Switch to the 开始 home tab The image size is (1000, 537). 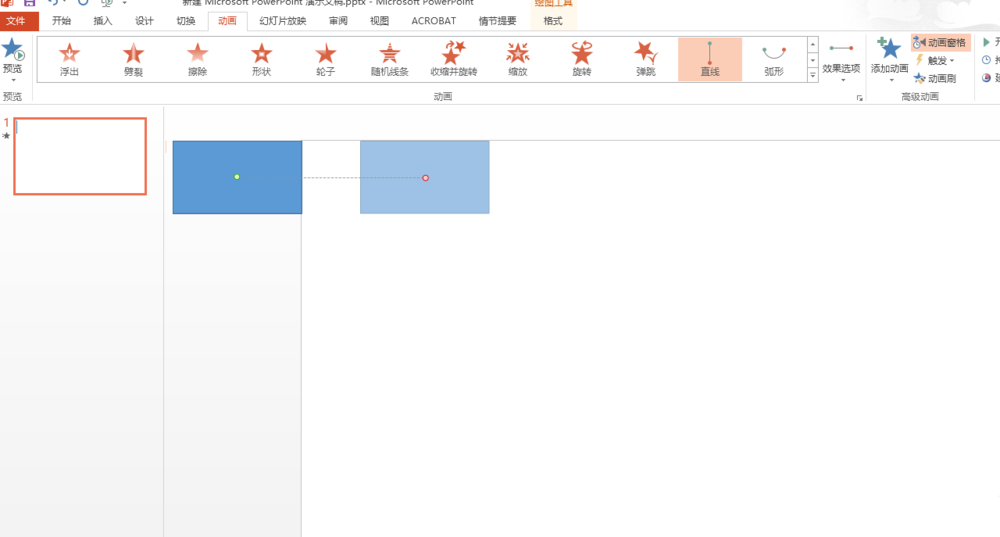(61, 21)
